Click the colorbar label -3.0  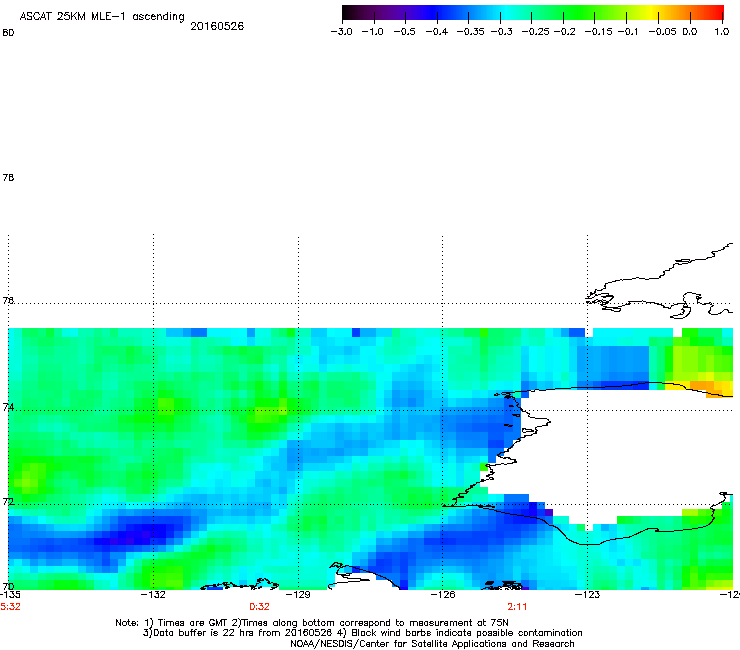tap(341, 32)
